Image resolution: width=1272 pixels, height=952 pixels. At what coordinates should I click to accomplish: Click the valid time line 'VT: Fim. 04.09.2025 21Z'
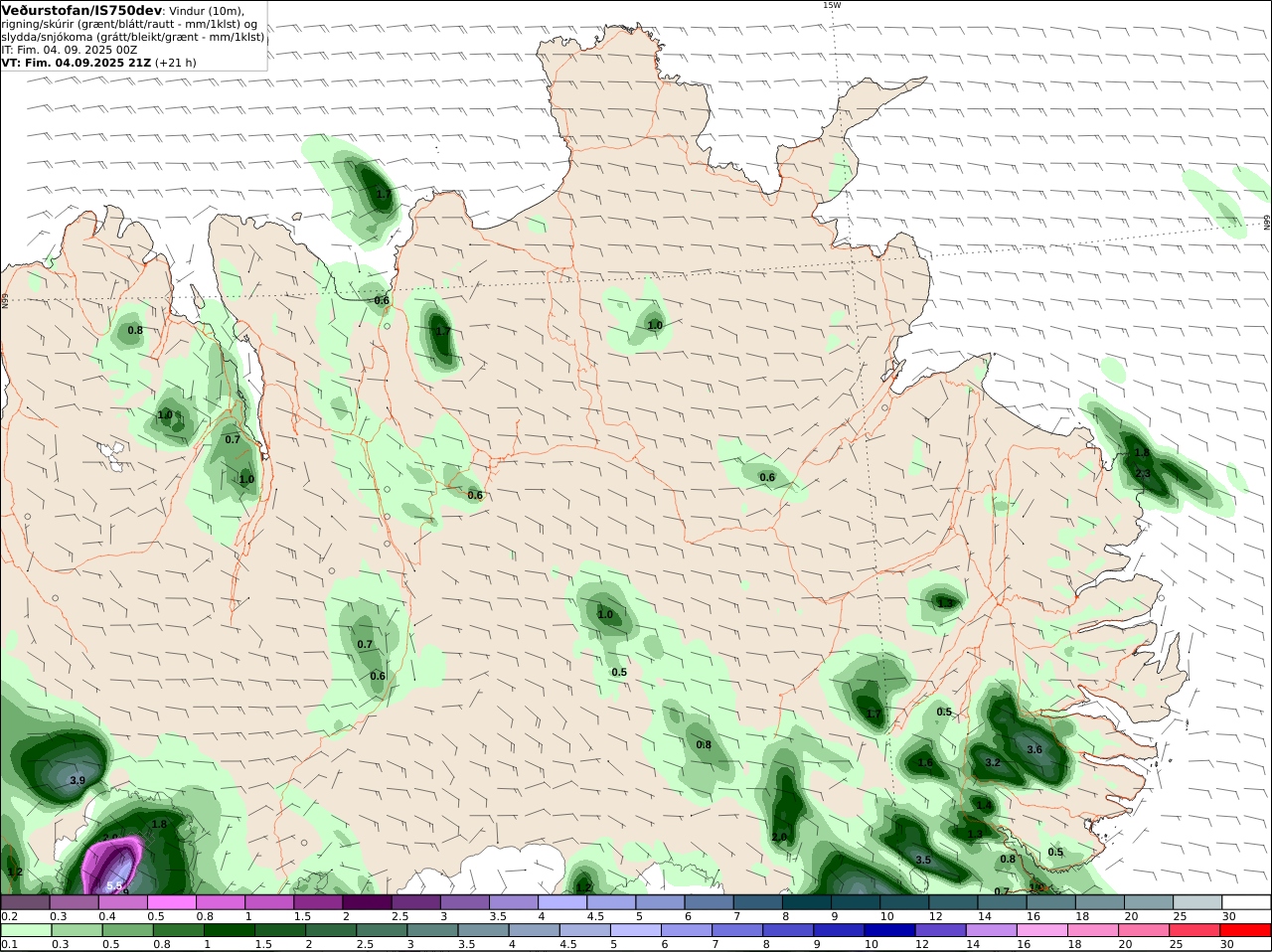[77, 63]
